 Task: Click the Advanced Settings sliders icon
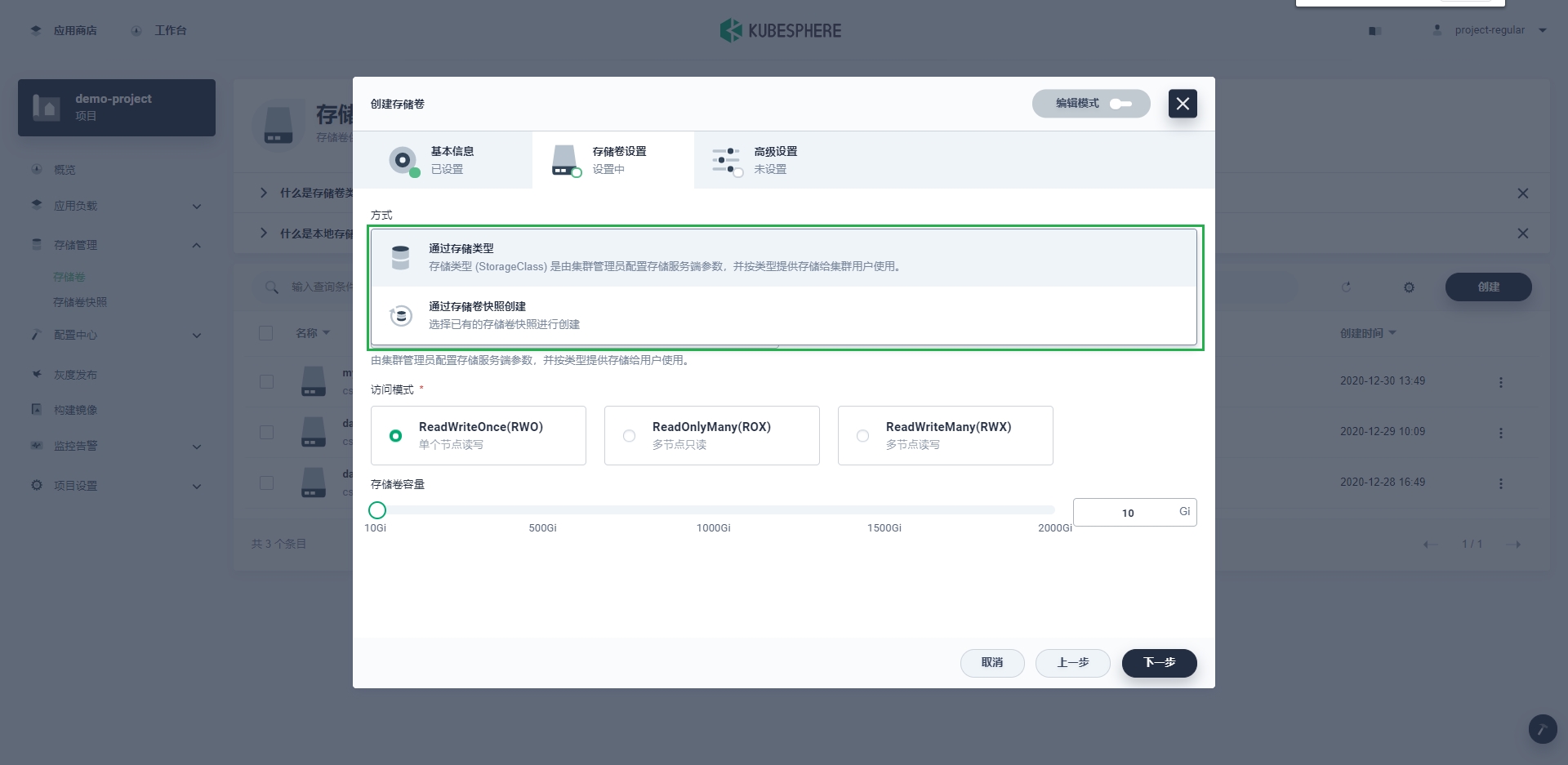click(727, 161)
